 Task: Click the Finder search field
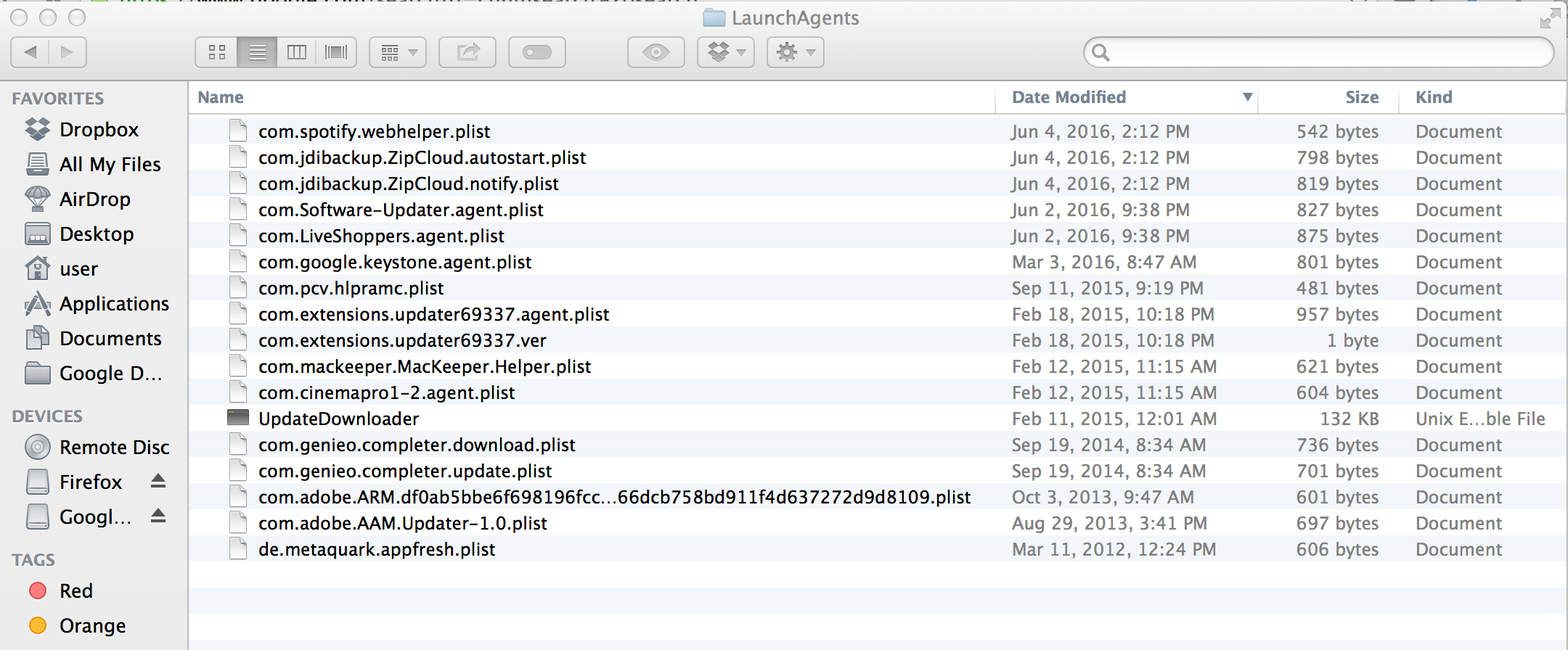[1319, 52]
